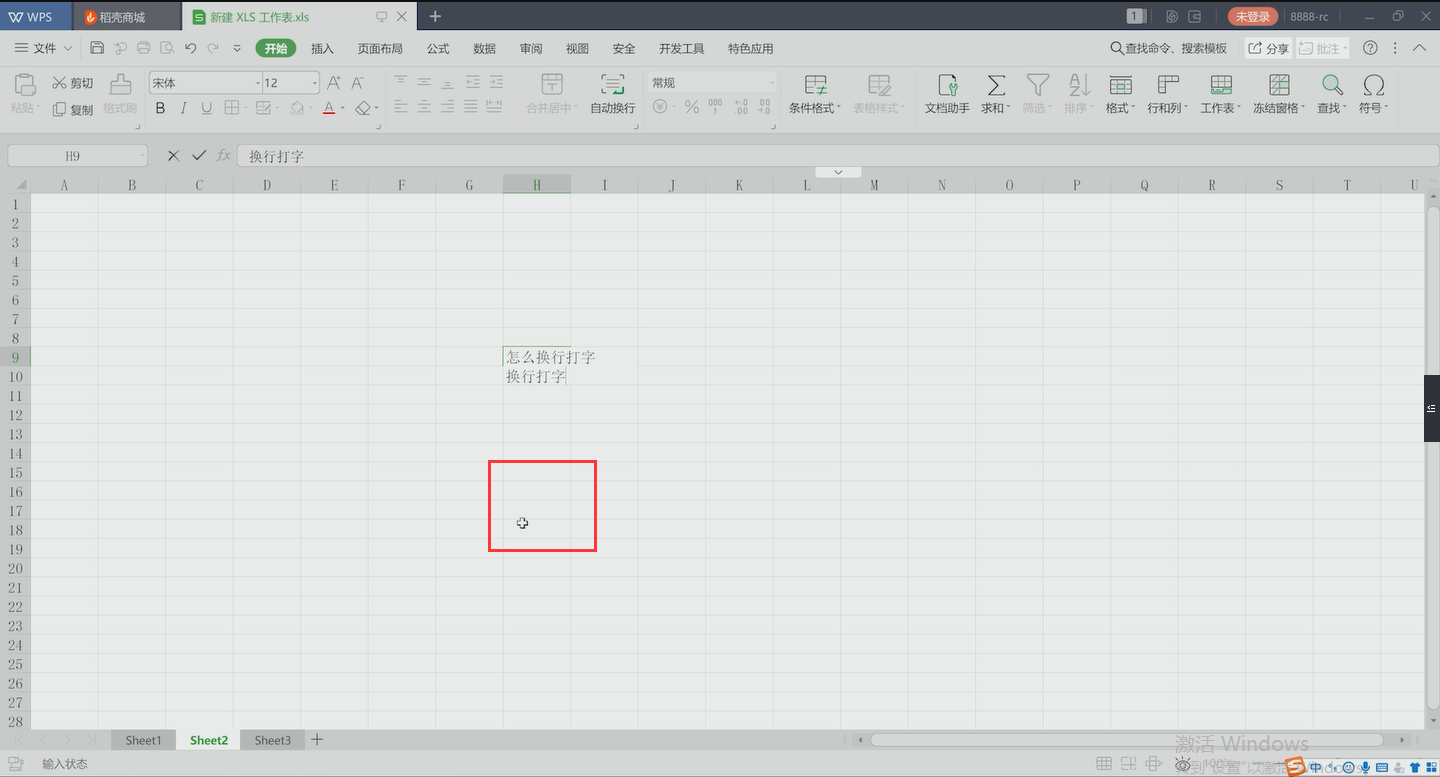Image resolution: width=1440 pixels, height=777 pixels.
Task: Select the Sheet1 worksheet tab
Action: click(143, 740)
